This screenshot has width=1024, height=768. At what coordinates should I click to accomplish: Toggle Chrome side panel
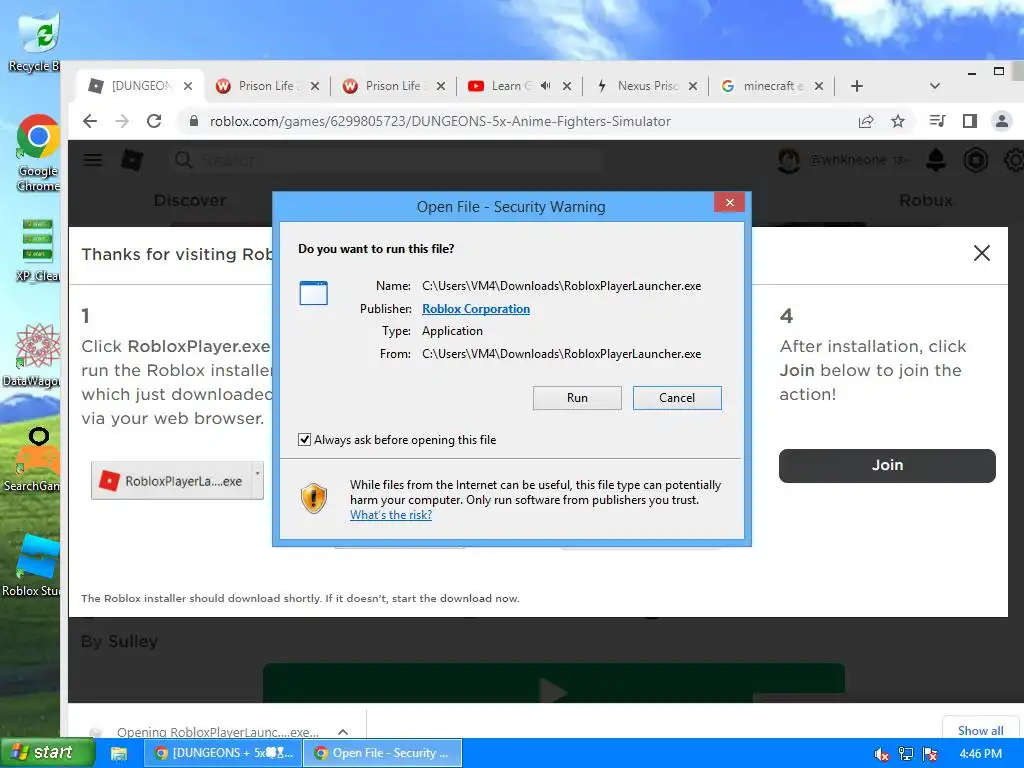969,121
